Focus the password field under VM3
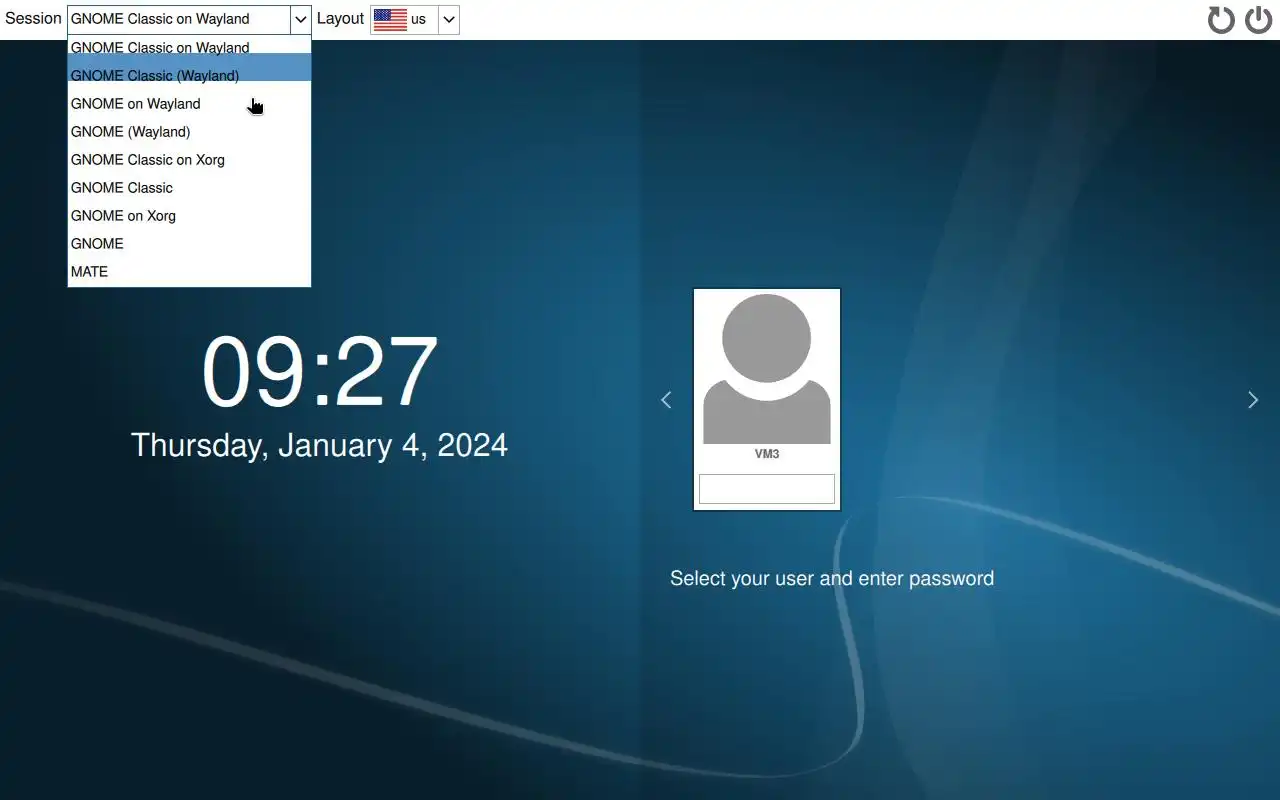 coord(767,489)
